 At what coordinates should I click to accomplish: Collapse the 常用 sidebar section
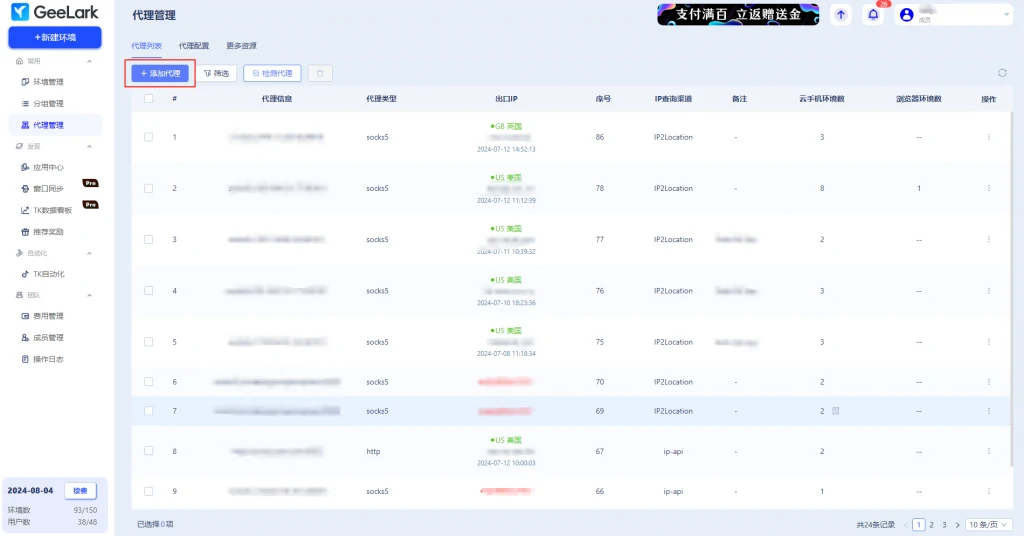point(89,61)
